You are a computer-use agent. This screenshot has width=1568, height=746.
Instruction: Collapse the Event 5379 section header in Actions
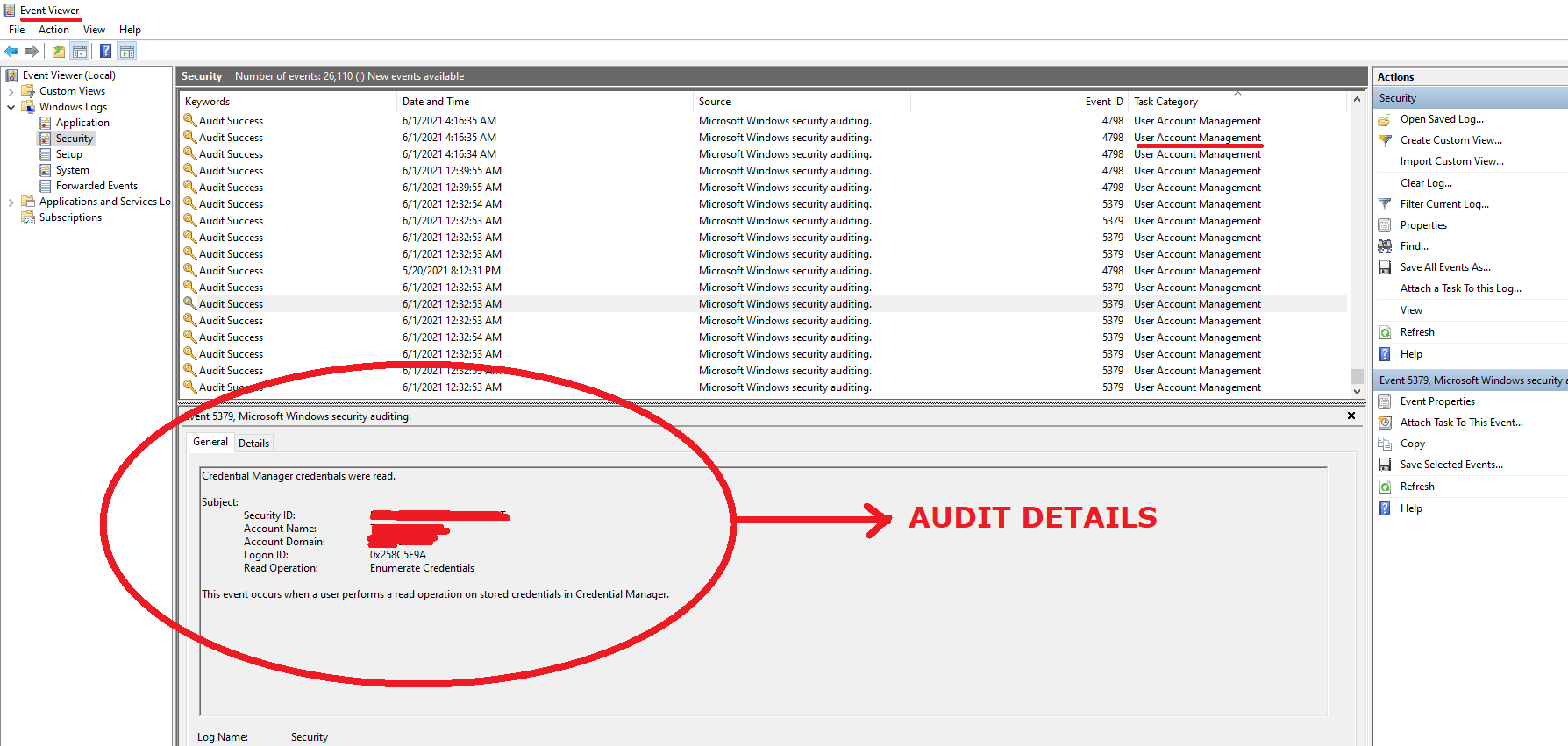pyautogui.click(x=1471, y=380)
